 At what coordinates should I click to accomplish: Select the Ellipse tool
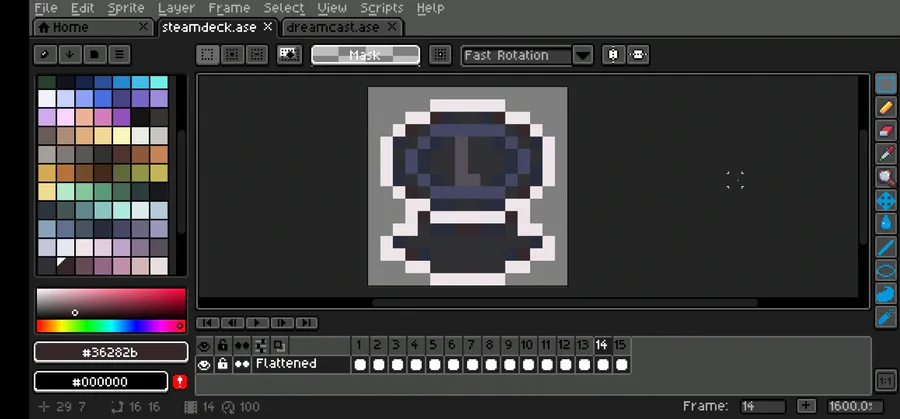886,271
